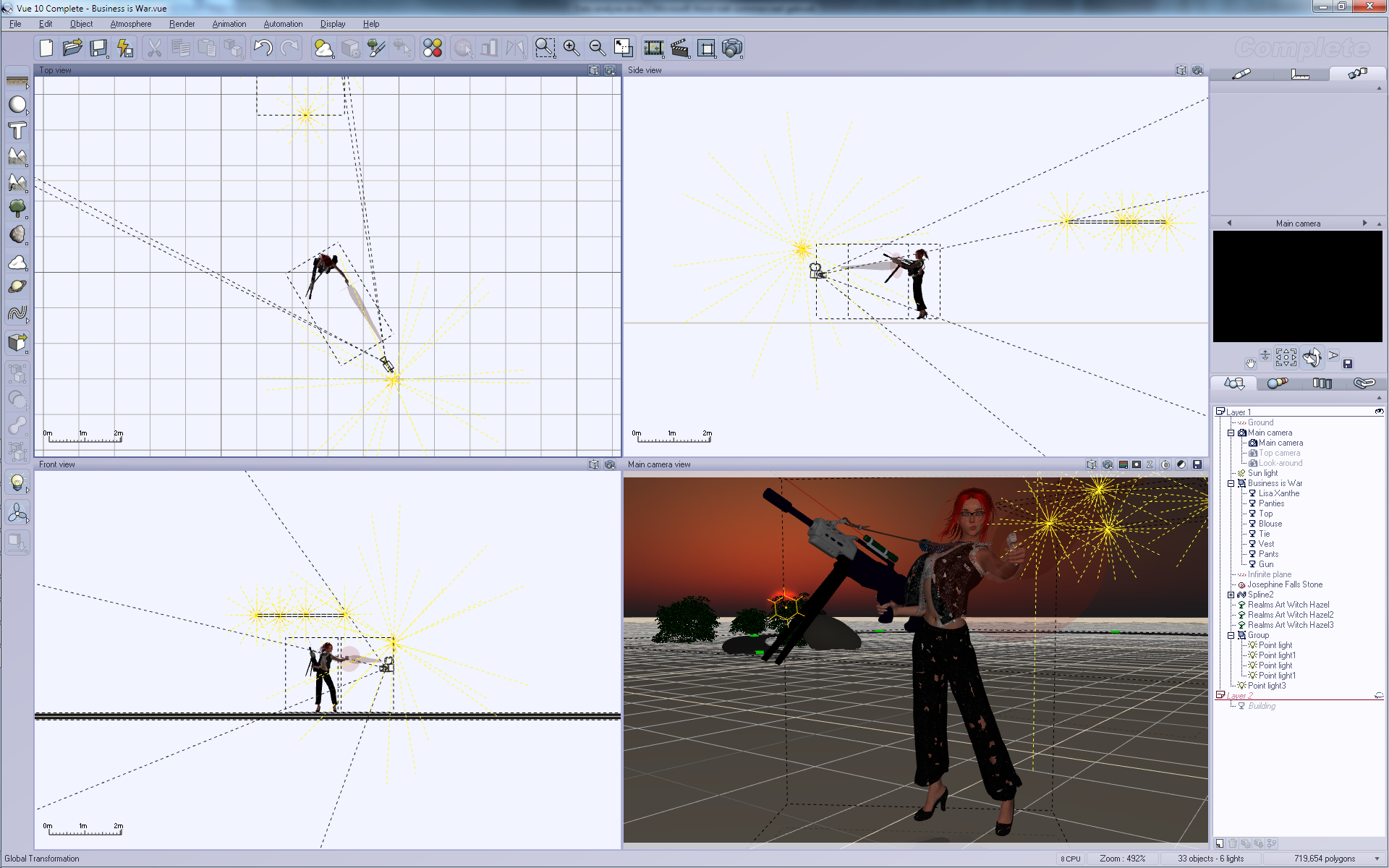Click the Undo arrow icon
Image resolution: width=1389 pixels, height=868 pixels.
click(x=263, y=48)
